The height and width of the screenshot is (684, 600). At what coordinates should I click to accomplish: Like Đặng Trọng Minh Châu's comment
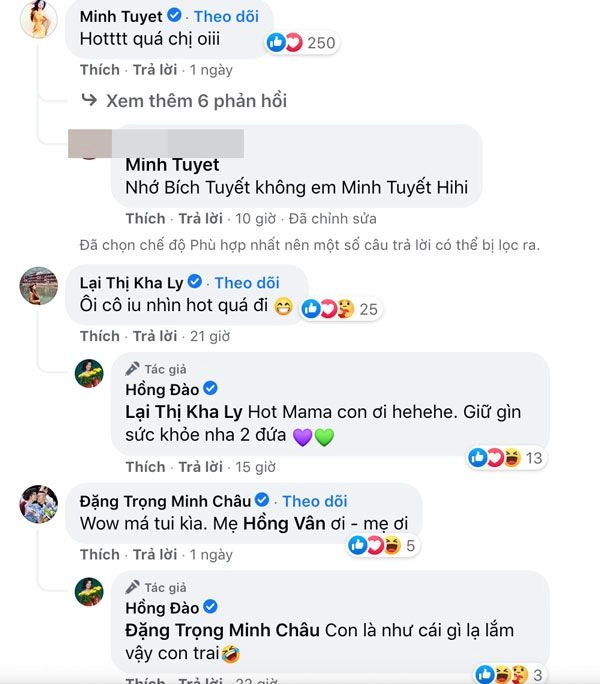(x=99, y=554)
